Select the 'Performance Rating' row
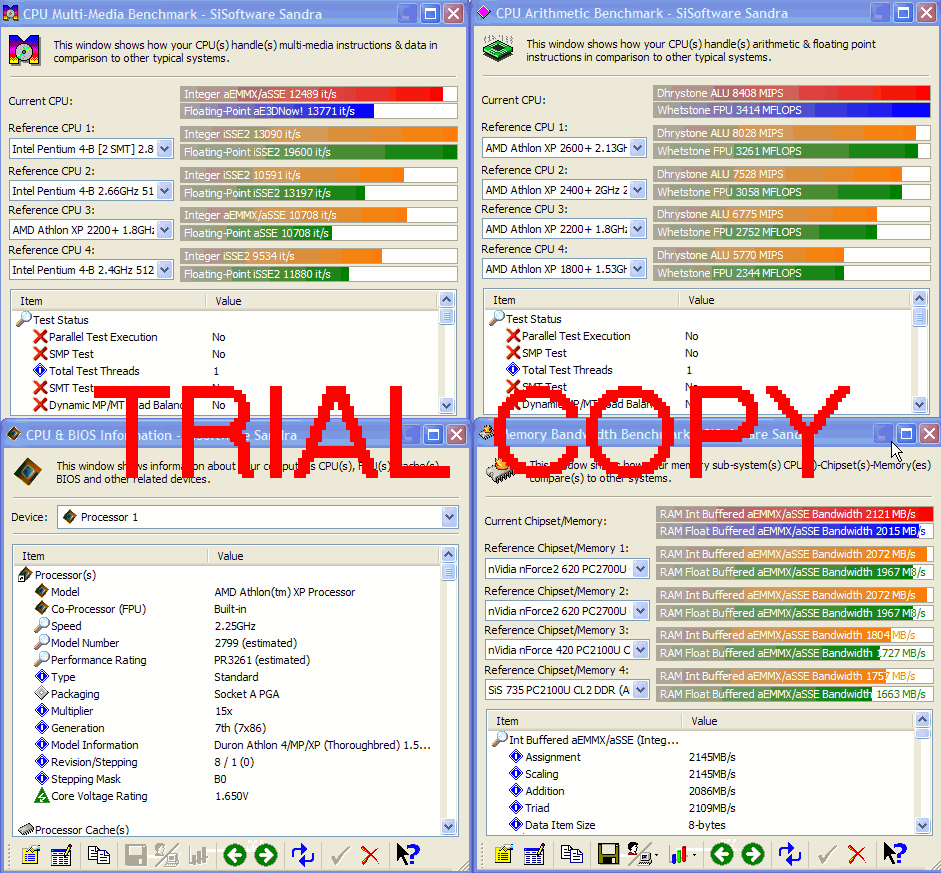The width and height of the screenshot is (941, 873). 227,660
